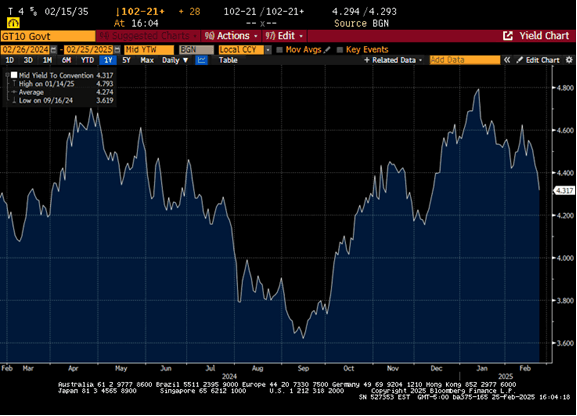Open the Suggested Charts dropdown
Viewport: 577px width, 416px height.
click(148, 36)
